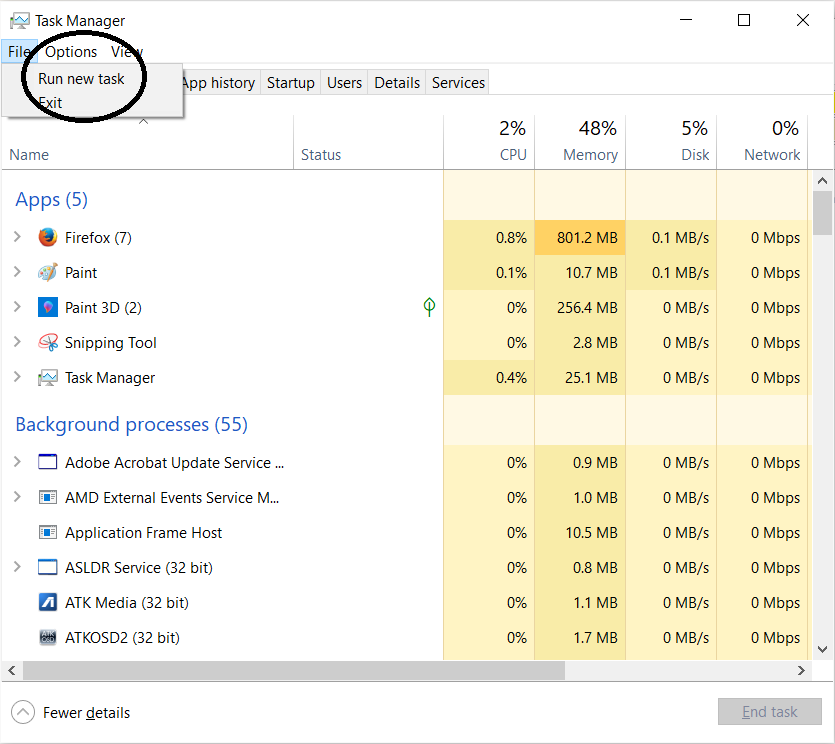Click the horizontal scrollbar right arrow
The height and width of the screenshot is (744, 835).
[801, 671]
